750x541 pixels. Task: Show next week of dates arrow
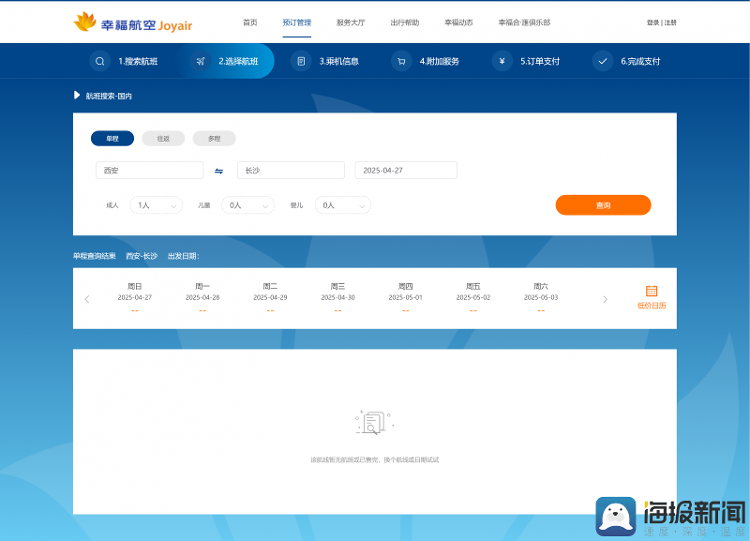[605, 299]
